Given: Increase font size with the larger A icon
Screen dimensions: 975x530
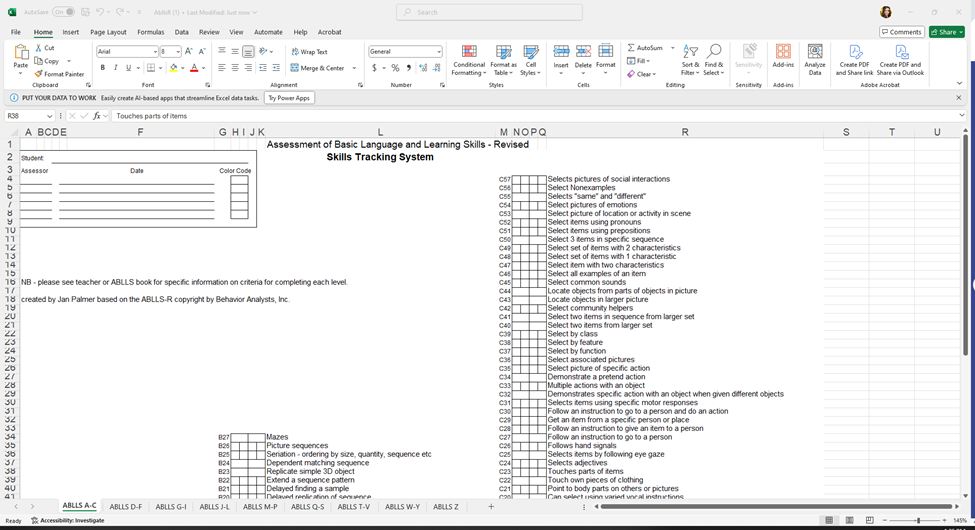Looking at the screenshot, I should pyautogui.click(x=188, y=52).
